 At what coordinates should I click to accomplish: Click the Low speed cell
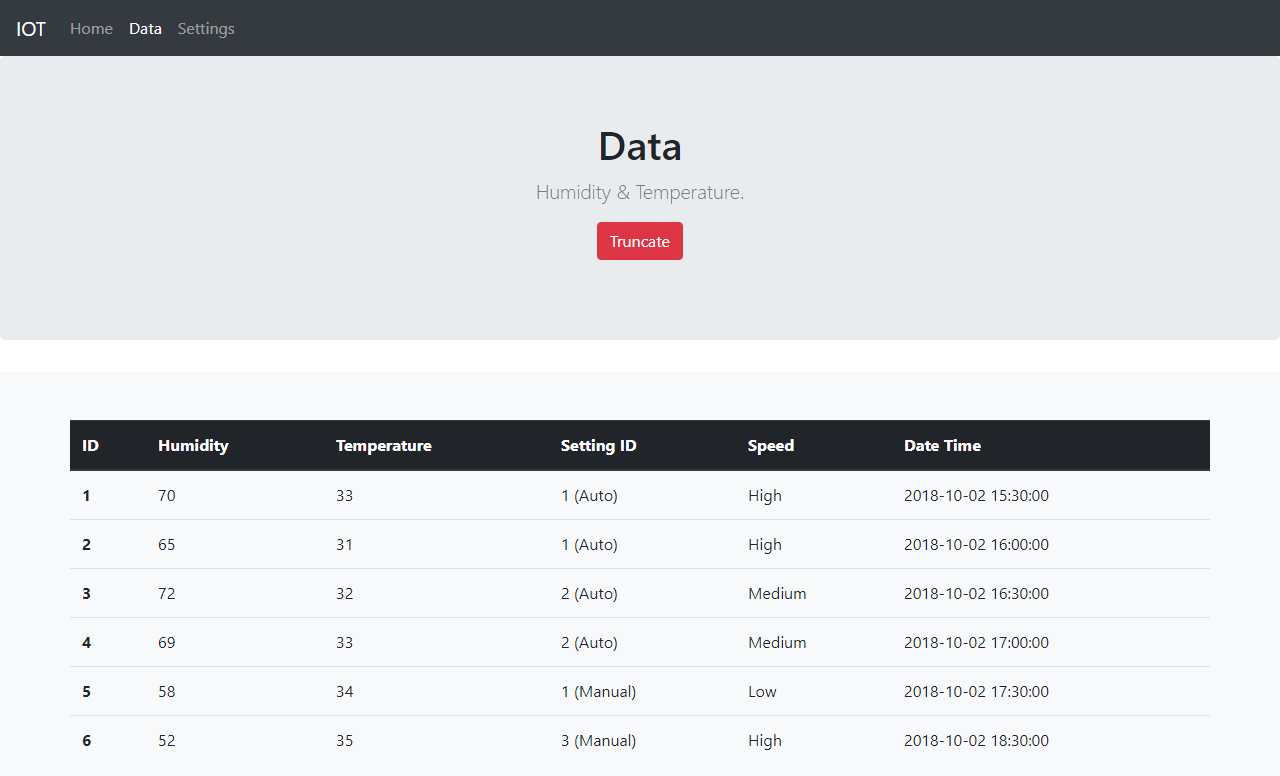(x=762, y=691)
